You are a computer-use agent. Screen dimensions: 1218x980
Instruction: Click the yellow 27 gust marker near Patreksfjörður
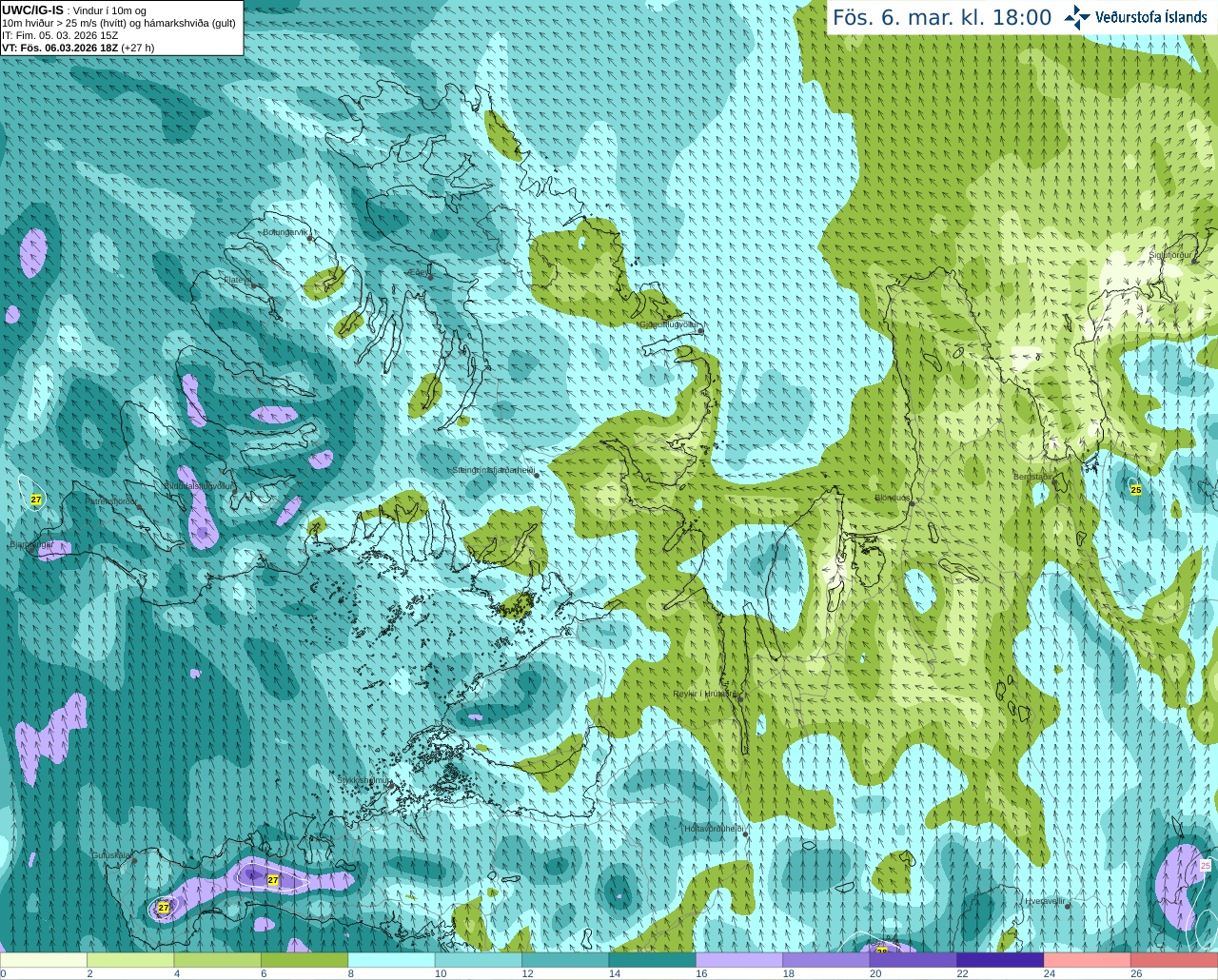[x=36, y=500]
